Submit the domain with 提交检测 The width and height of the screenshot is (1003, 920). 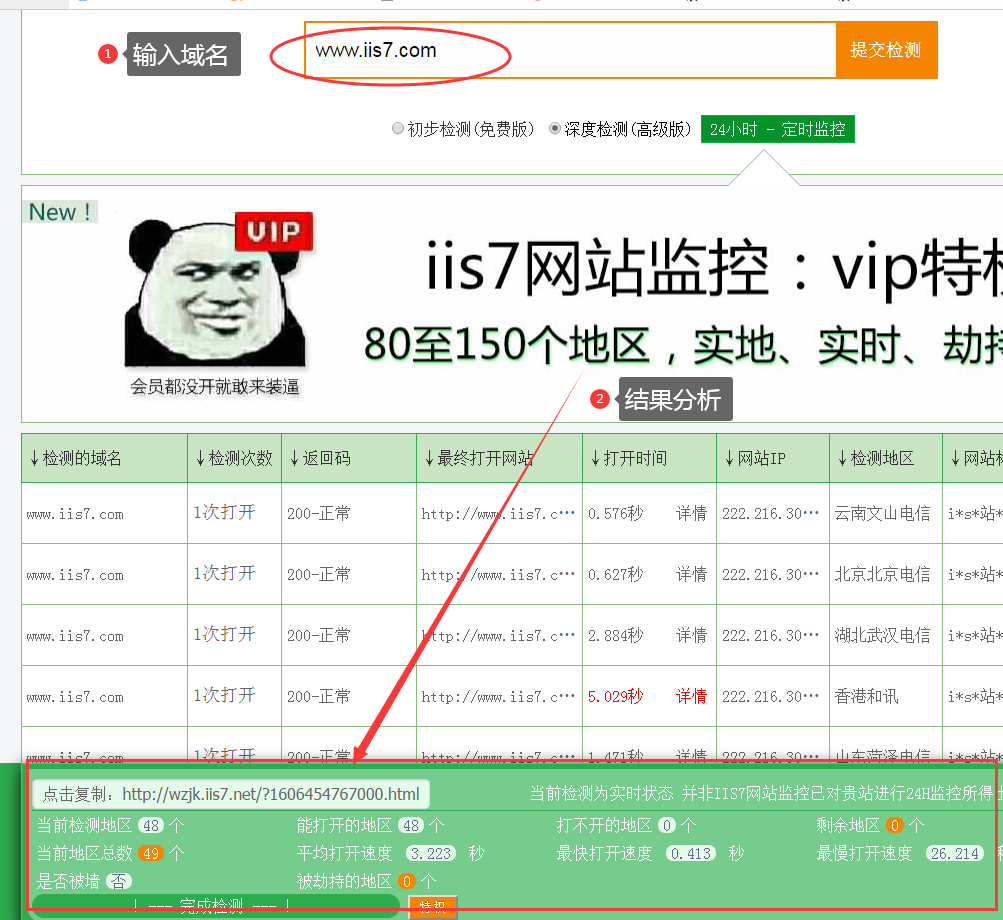point(886,50)
